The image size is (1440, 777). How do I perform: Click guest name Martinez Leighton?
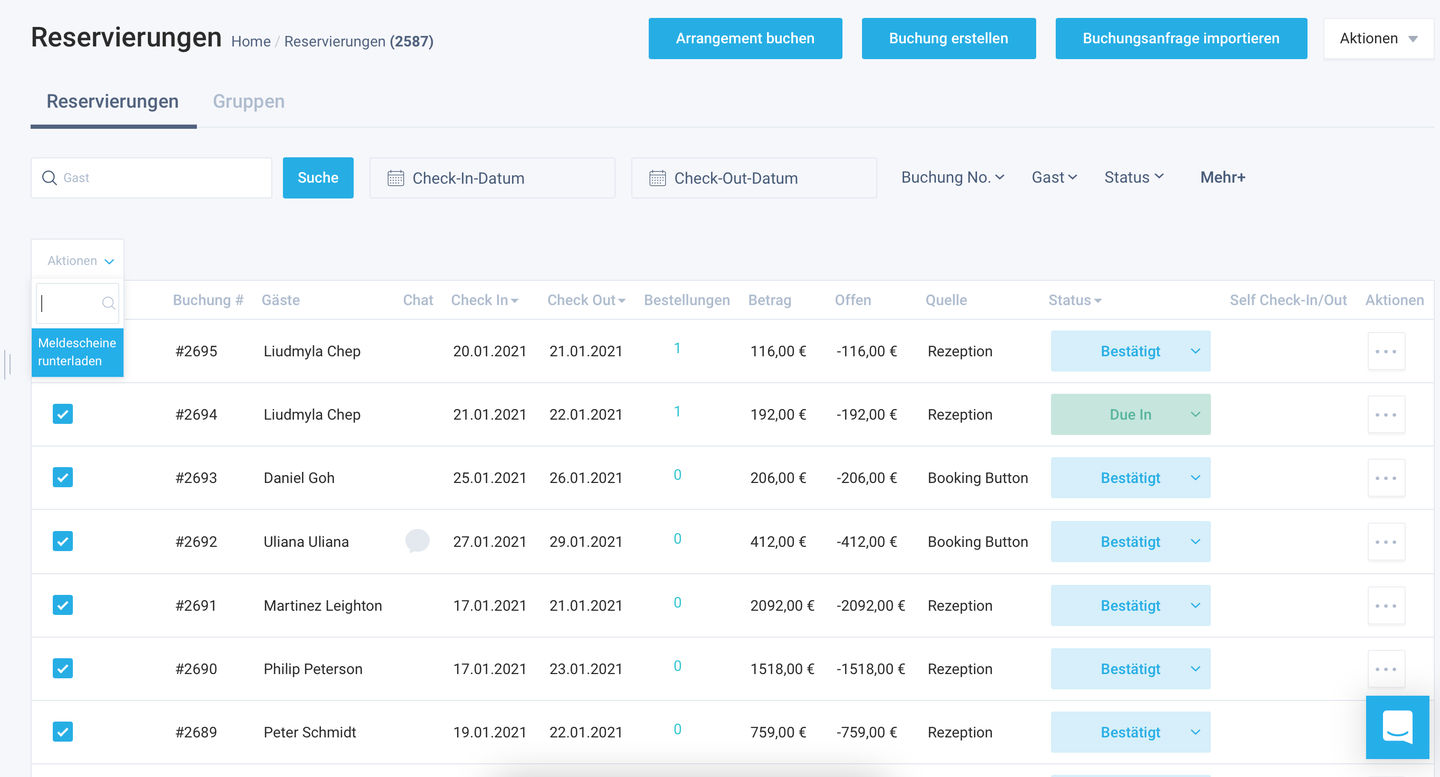[323, 605]
